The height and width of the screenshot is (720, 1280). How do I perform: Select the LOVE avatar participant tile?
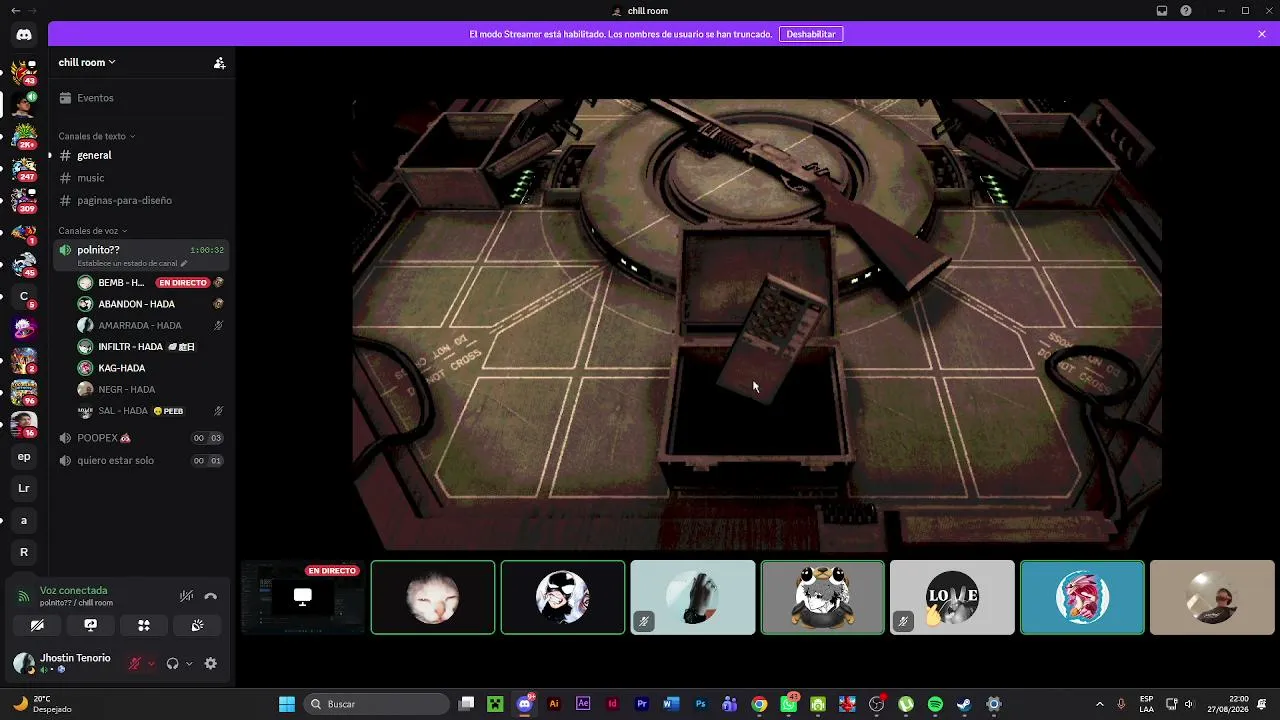[x=952, y=597]
